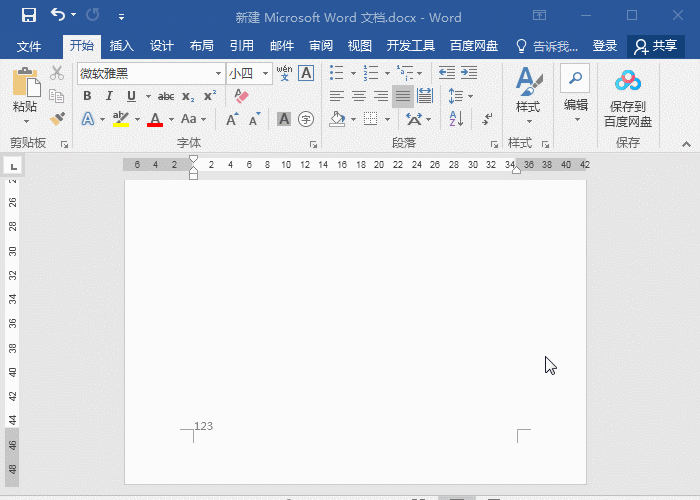Click the 共享 share button
Viewport: 700px width, 500px height.
point(656,46)
